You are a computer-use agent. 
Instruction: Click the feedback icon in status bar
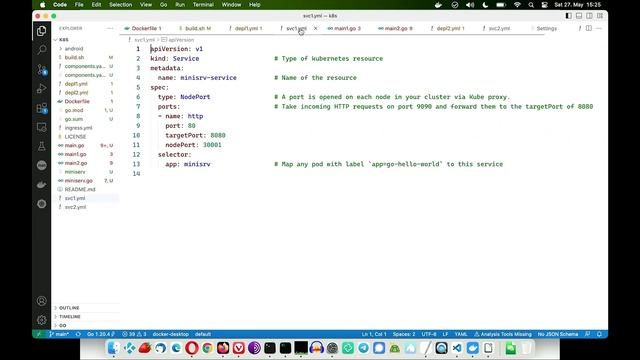pyautogui.click(x=587, y=334)
